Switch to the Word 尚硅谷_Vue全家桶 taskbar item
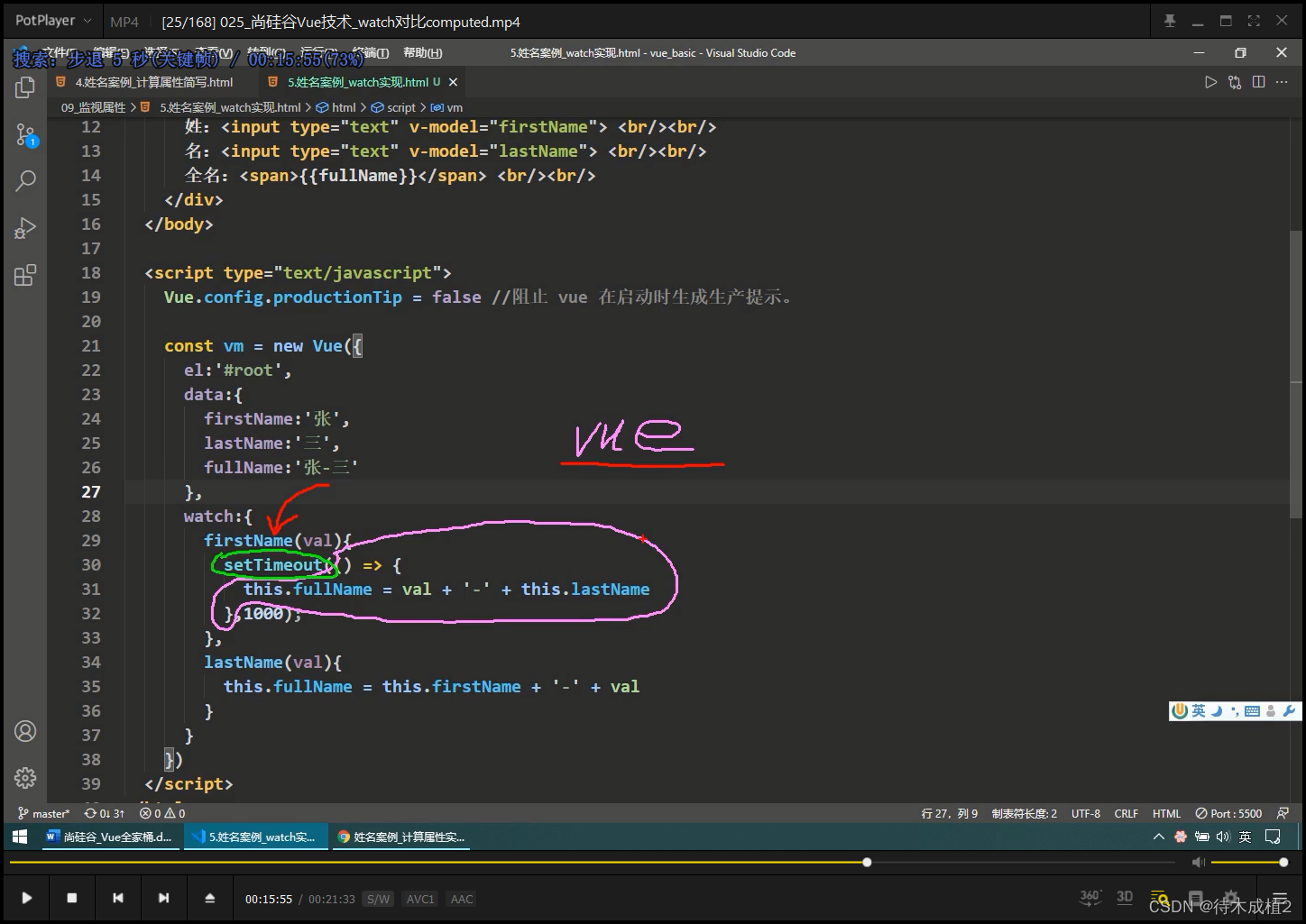 (x=109, y=837)
